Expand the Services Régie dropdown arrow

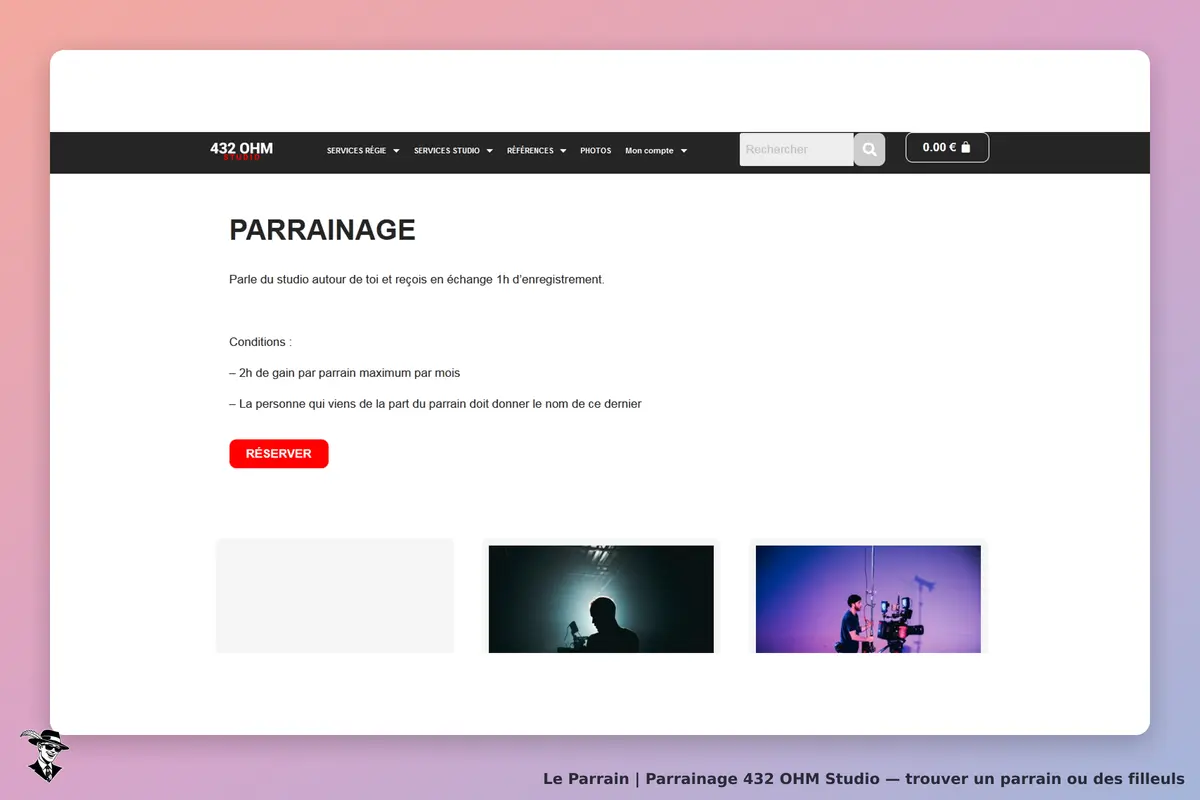click(x=396, y=151)
